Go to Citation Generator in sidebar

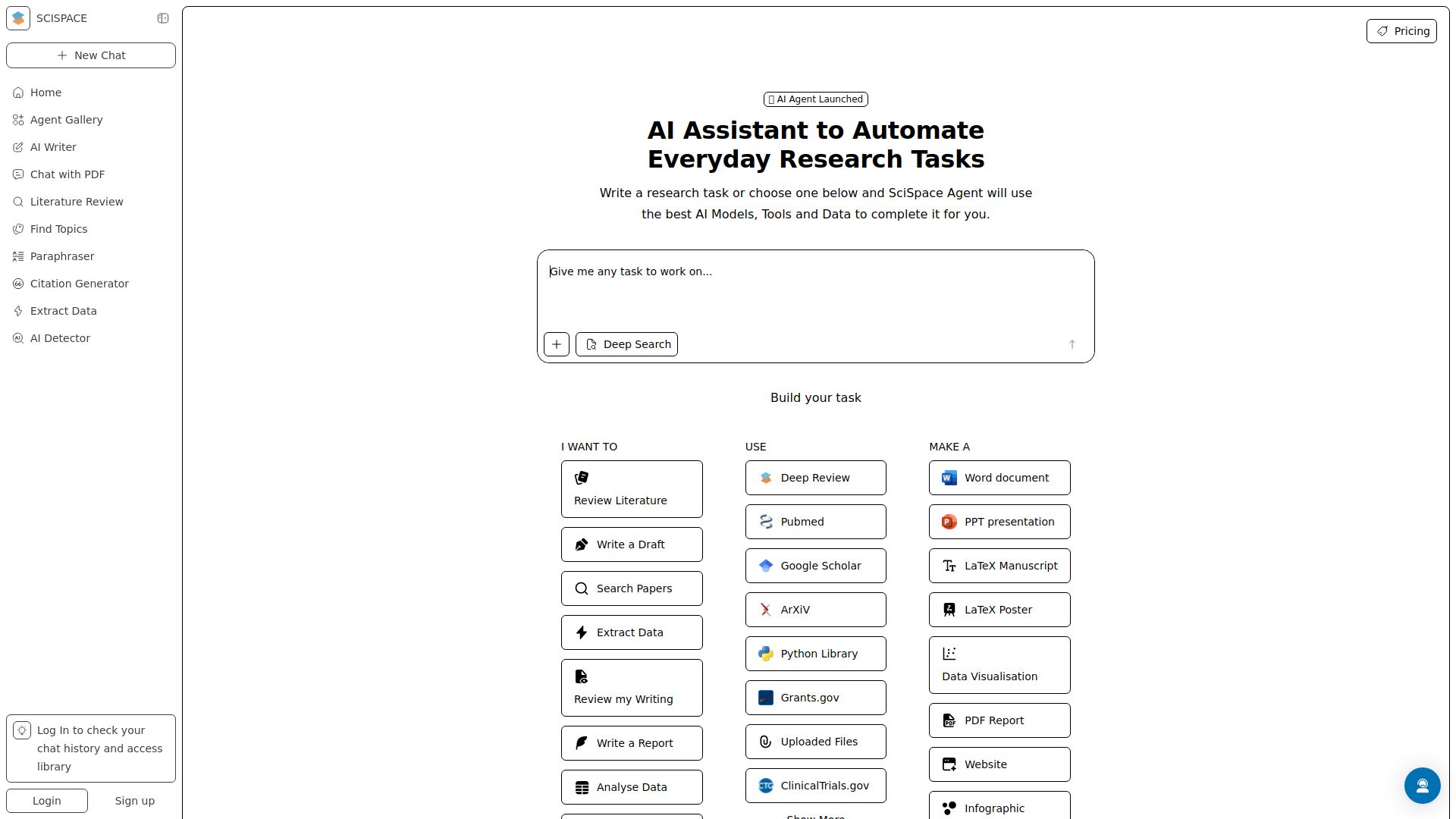(79, 284)
